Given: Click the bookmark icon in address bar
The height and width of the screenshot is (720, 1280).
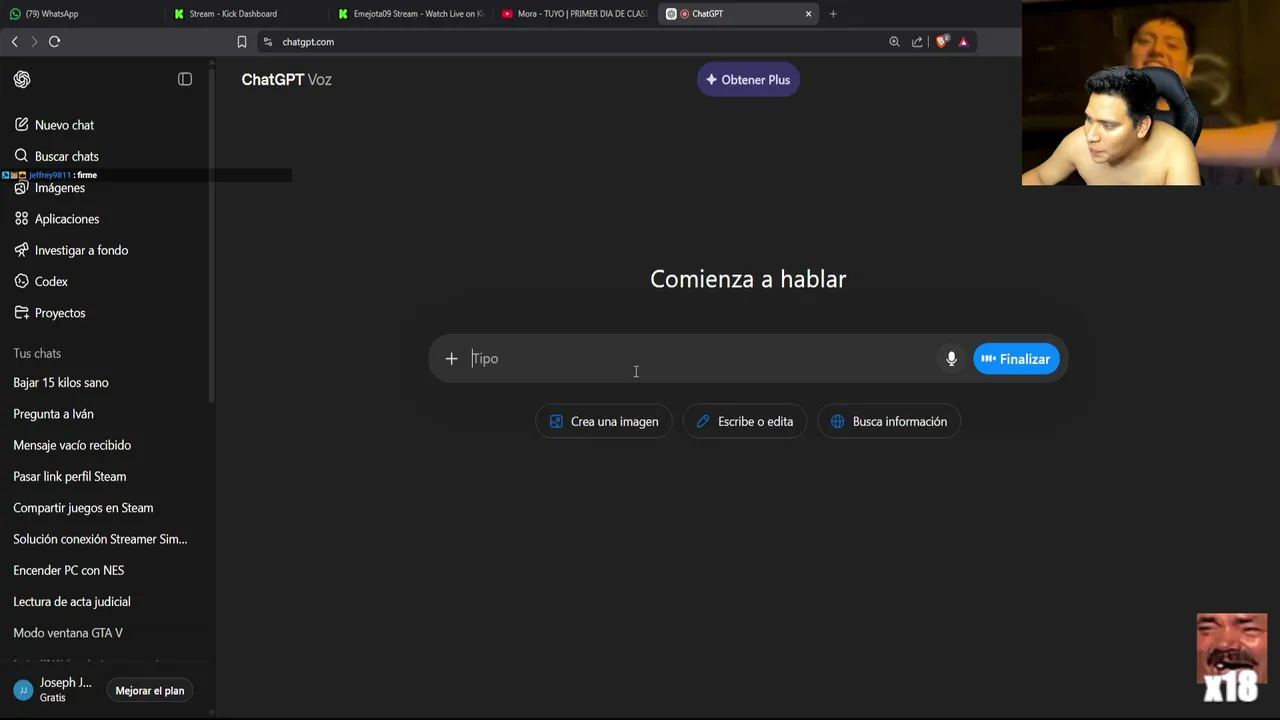Looking at the screenshot, I should click(241, 42).
